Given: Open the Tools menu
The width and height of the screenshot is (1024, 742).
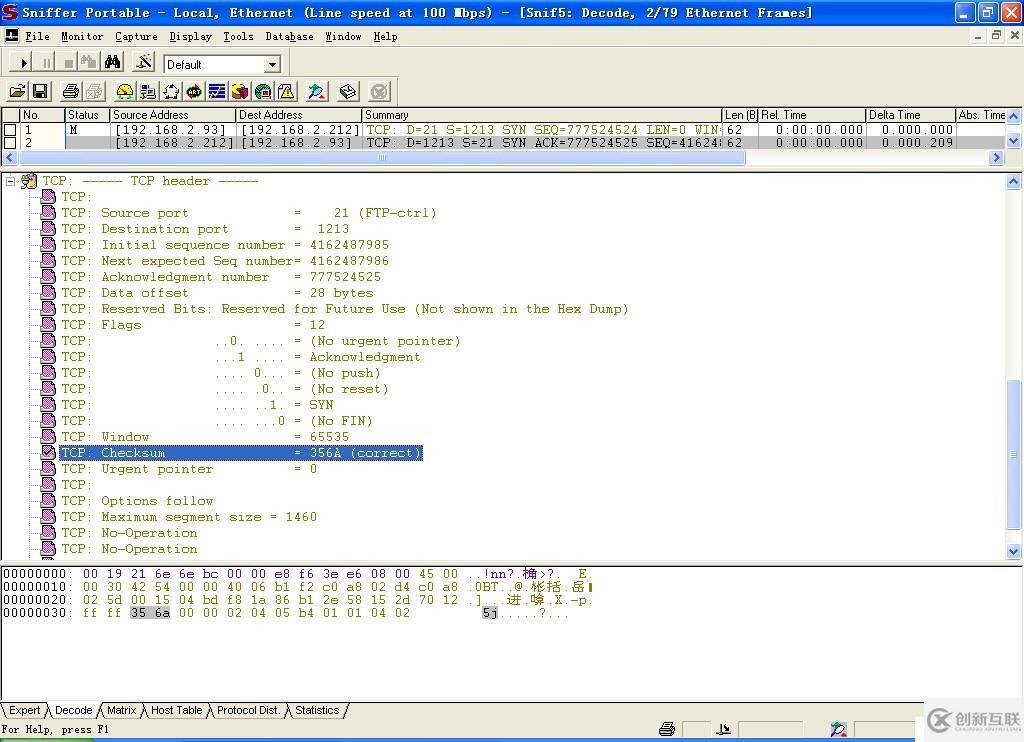Looking at the screenshot, I should 238,37.
